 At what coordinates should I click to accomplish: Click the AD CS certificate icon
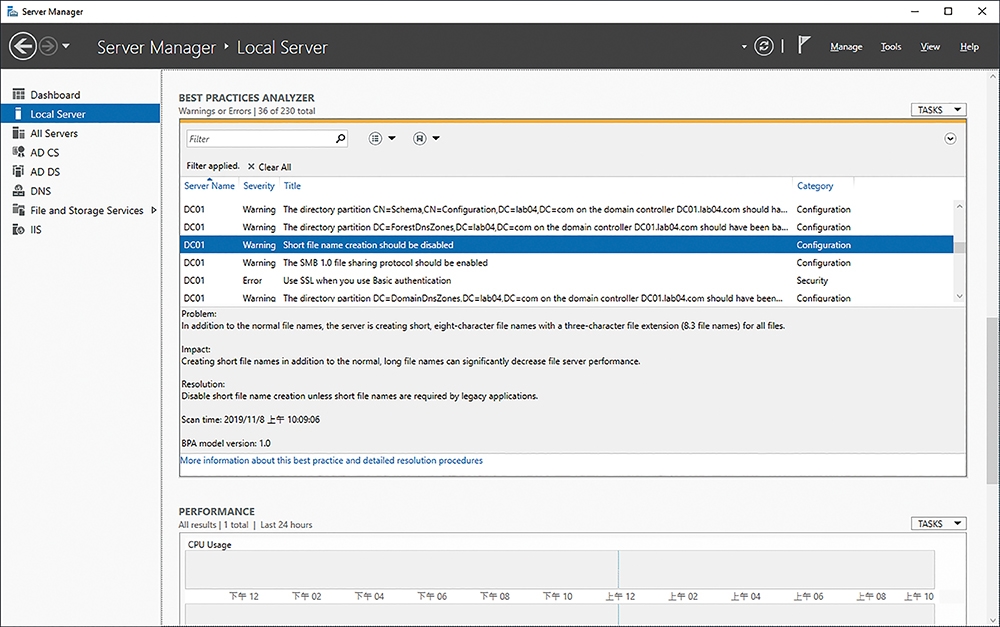pos(18,152)
